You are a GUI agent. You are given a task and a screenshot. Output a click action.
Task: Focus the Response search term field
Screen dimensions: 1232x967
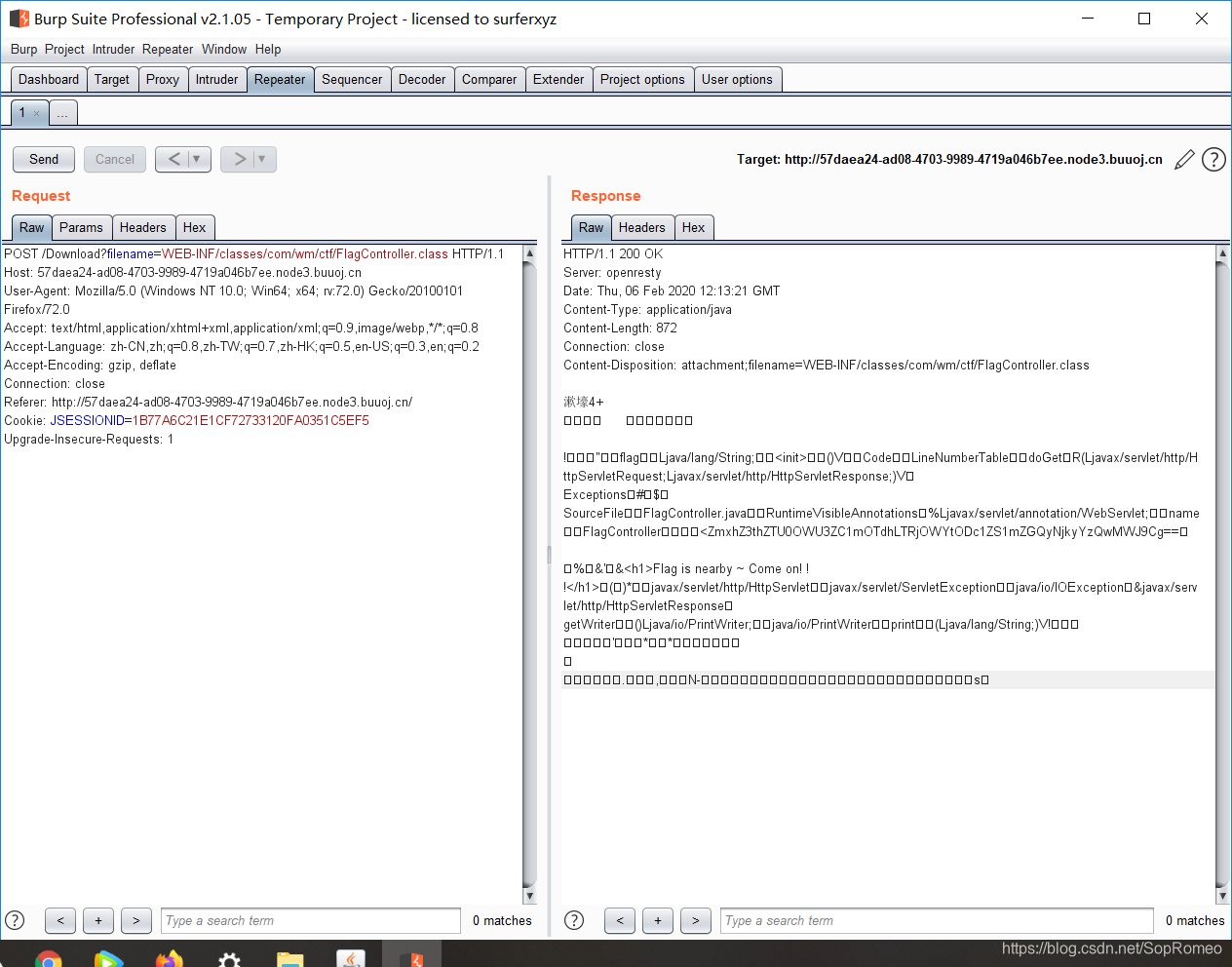pos(937,920)
